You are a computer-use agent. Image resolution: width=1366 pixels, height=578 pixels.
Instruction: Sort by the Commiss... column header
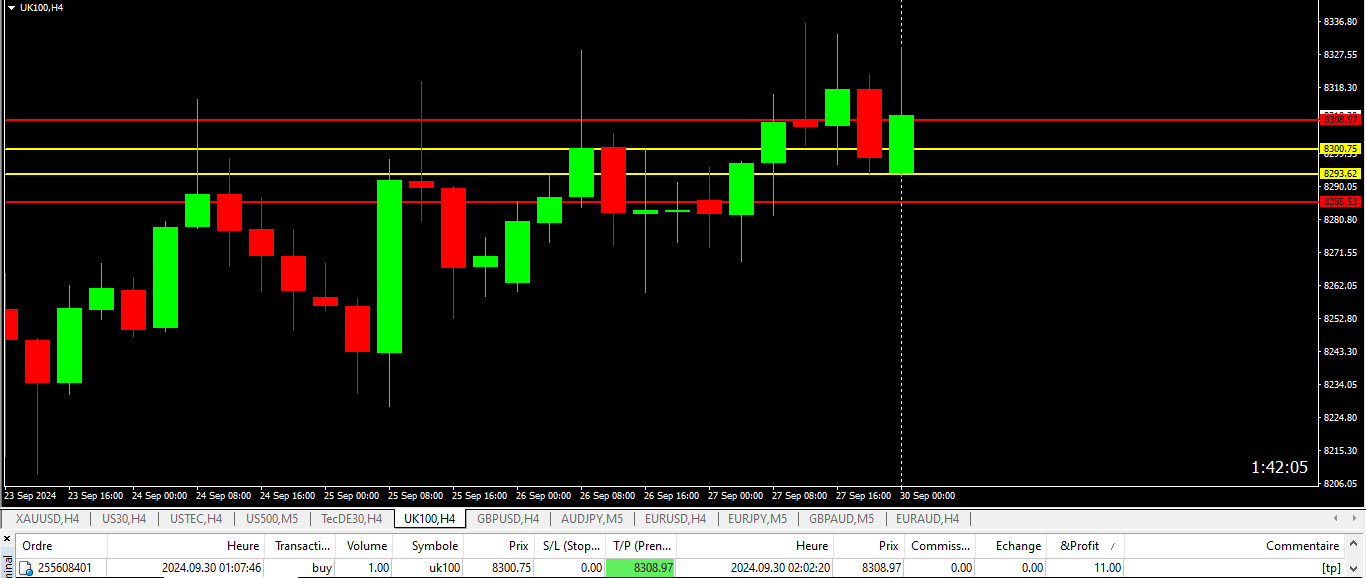(x=940, y=546)
